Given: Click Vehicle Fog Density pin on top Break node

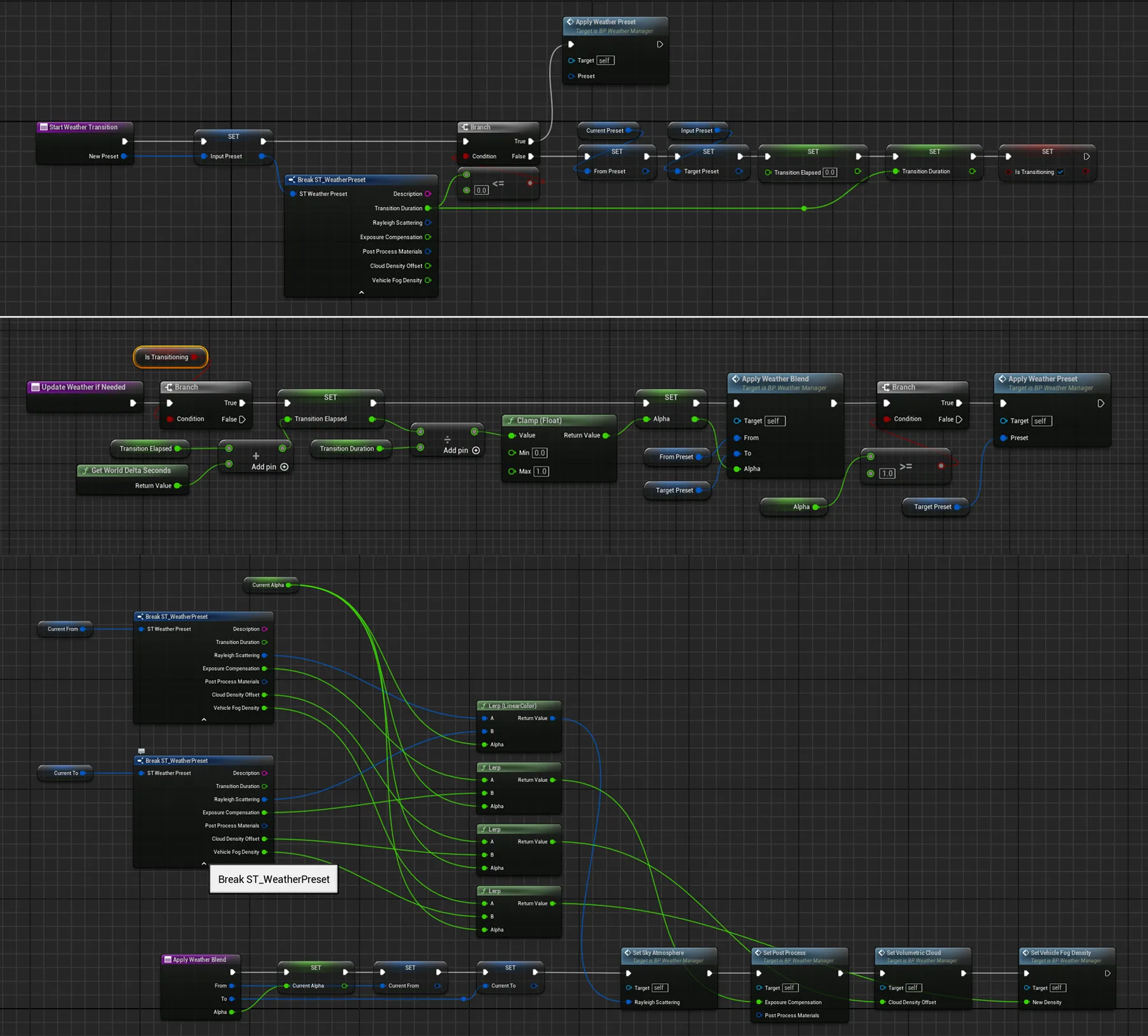Looking at the screenshot, I should [427, 280].
